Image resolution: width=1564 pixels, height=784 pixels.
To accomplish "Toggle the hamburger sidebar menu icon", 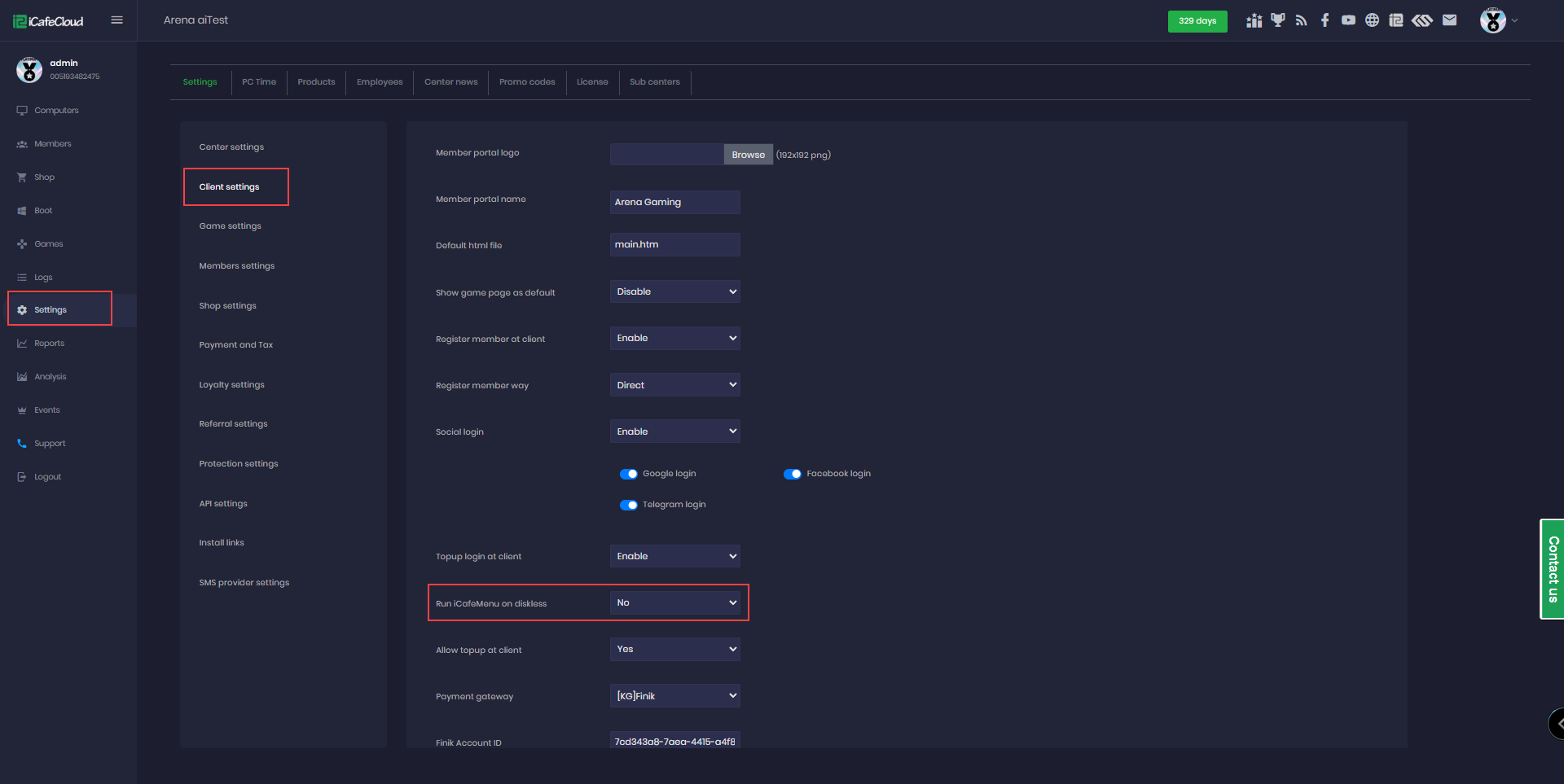I will pos(116,20).
